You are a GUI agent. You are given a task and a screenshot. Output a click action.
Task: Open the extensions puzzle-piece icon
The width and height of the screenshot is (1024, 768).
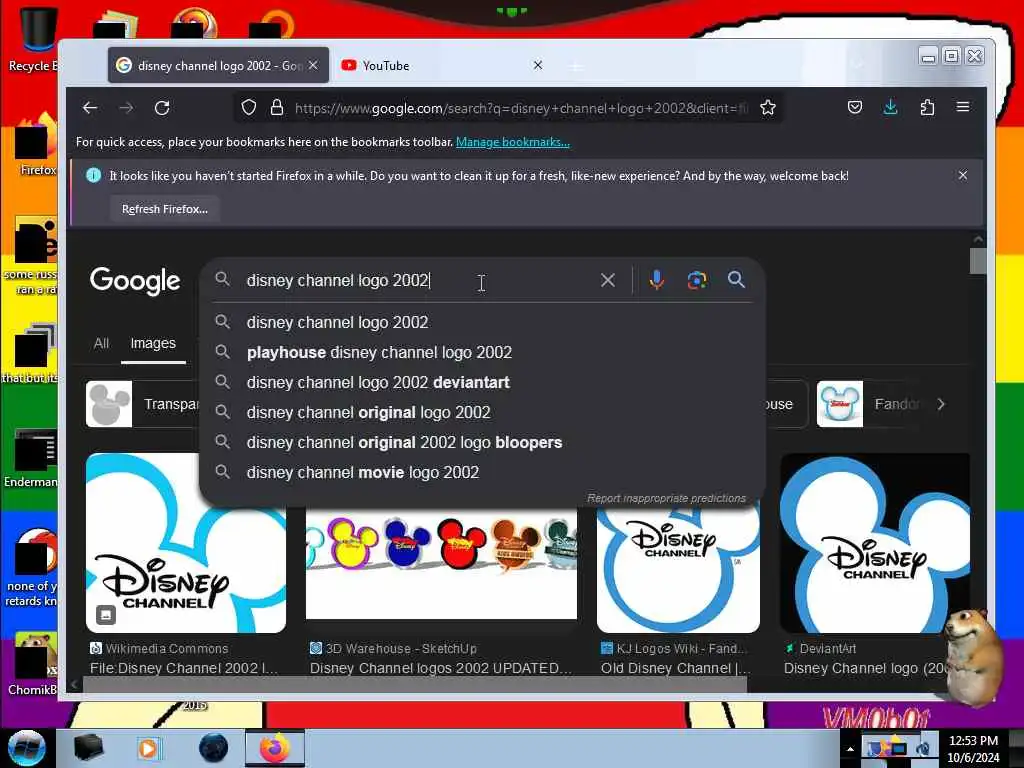pyautogui.click(x=927, y=107)
